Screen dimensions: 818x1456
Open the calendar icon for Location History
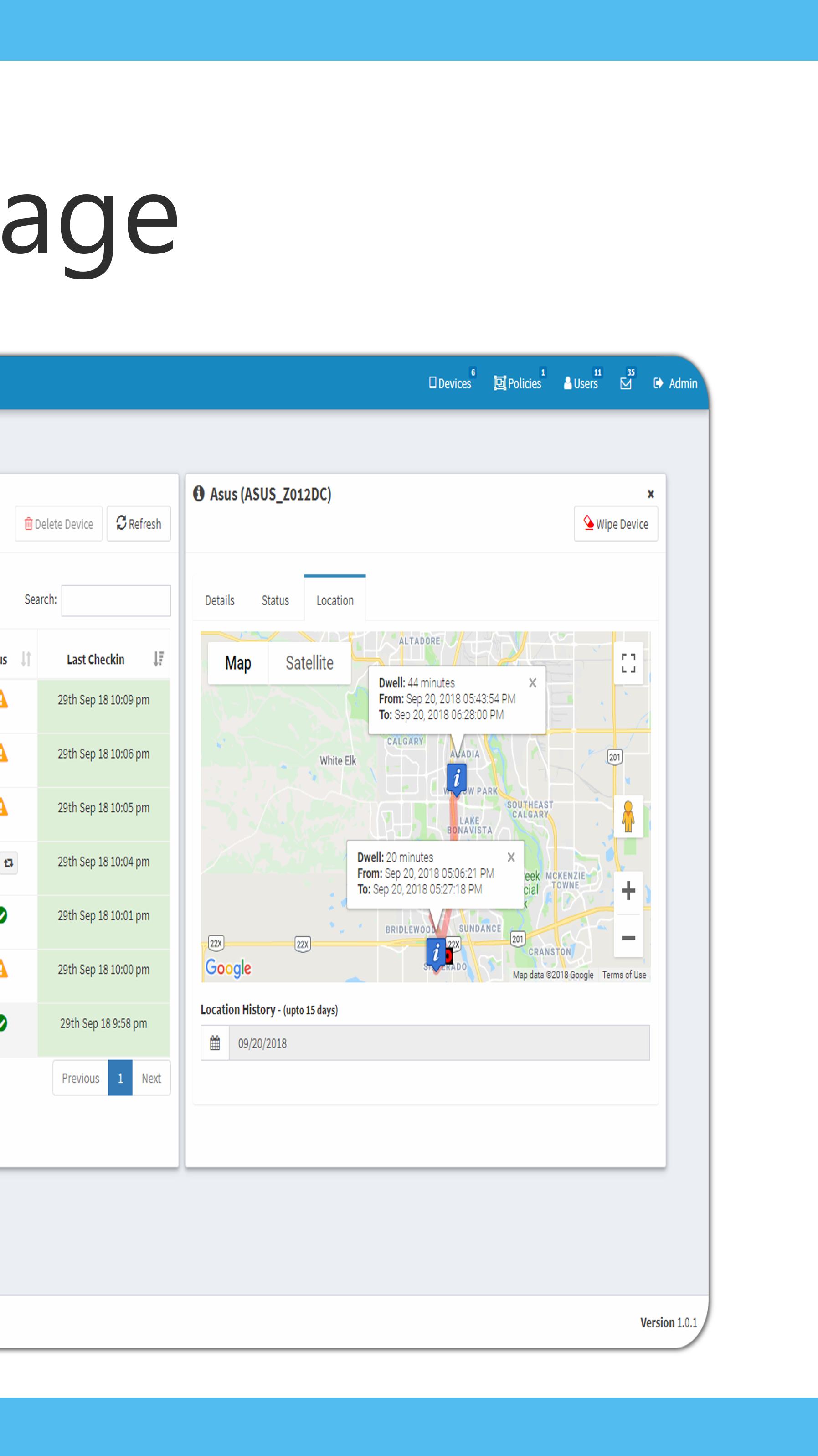(215, 1043)
